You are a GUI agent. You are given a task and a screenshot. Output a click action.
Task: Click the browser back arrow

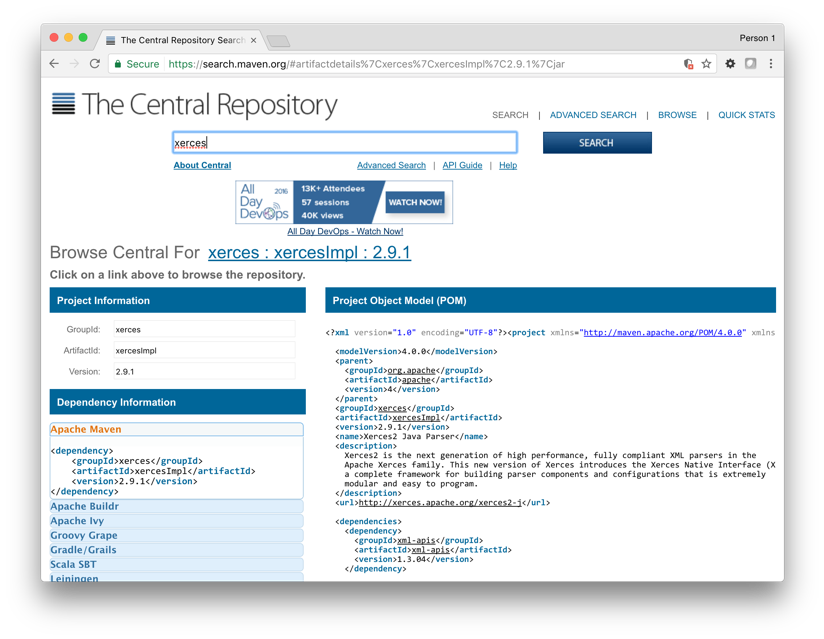tap(55, 64)
